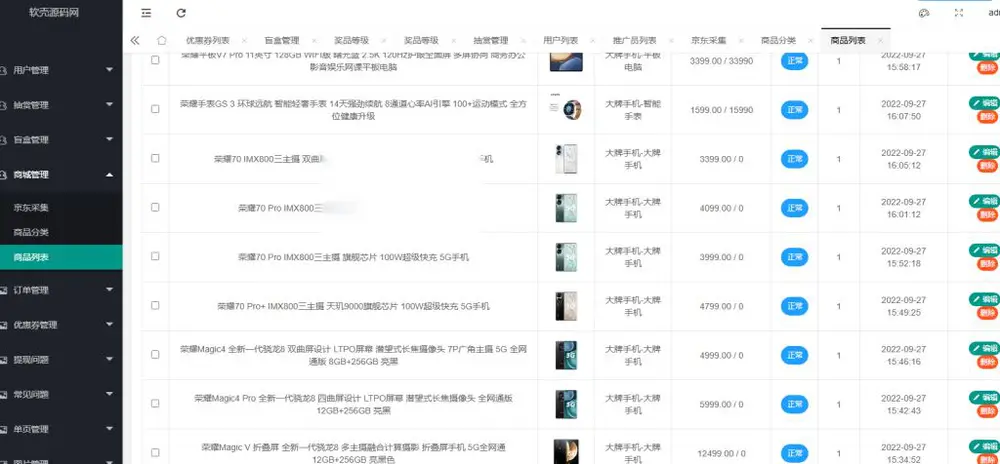Expand the 用户管理 sidebar menu
Image resolution: width=1000 pixels, height=464 pixels.
point(61,70)
